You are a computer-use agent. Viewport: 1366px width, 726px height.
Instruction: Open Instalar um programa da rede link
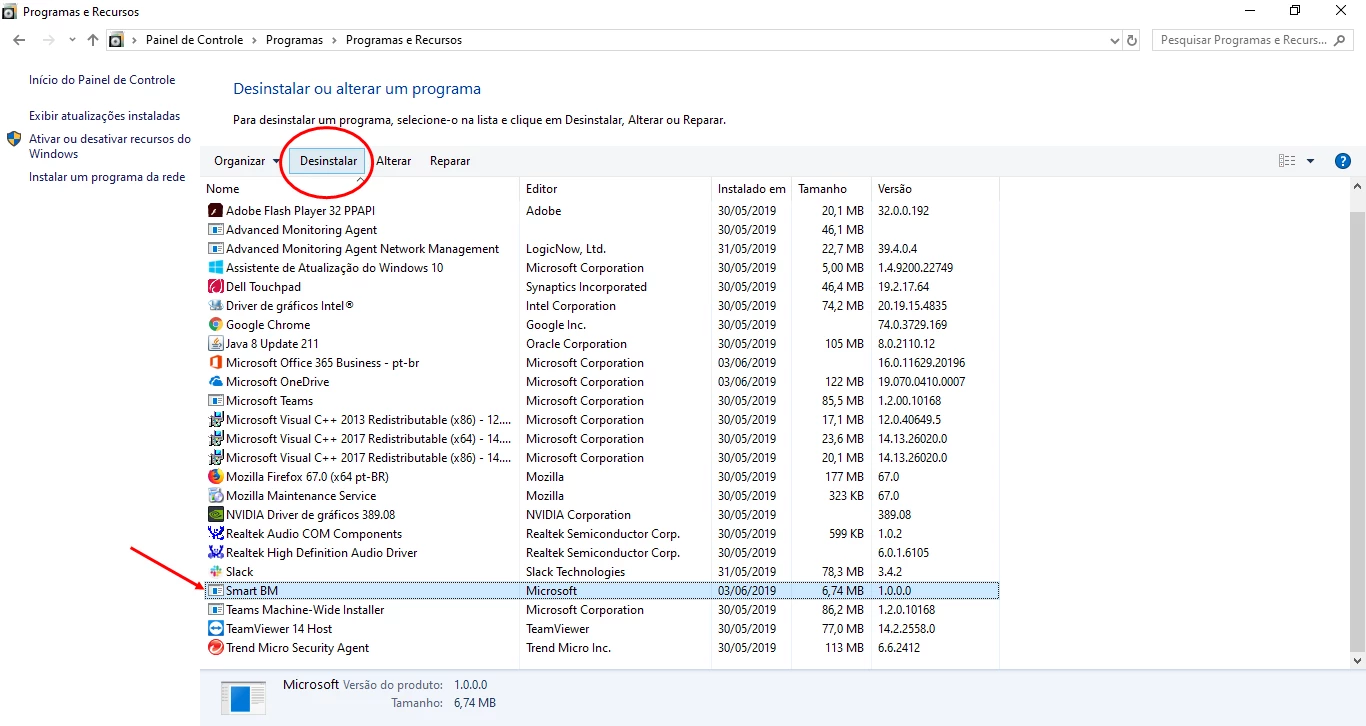pos(107,177)
